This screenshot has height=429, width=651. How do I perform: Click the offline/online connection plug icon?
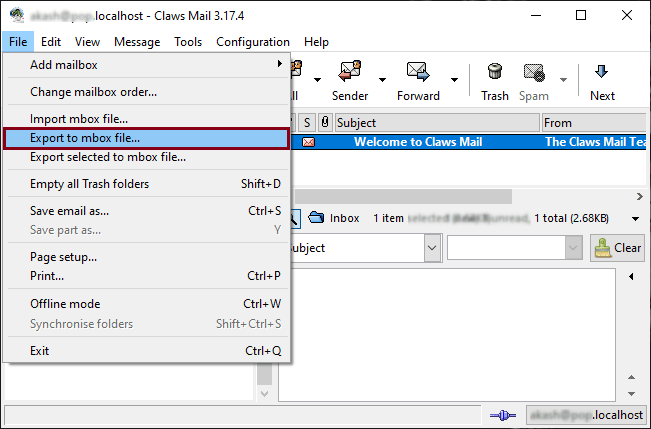click(503, 415)
